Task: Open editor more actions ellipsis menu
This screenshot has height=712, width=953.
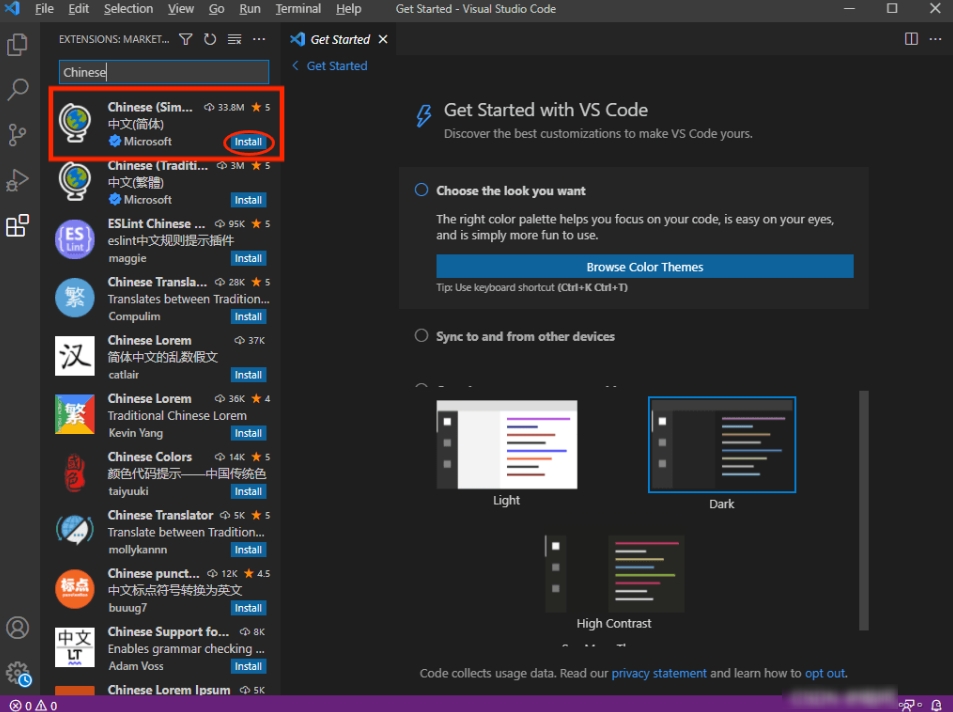Action: point(935,39)
